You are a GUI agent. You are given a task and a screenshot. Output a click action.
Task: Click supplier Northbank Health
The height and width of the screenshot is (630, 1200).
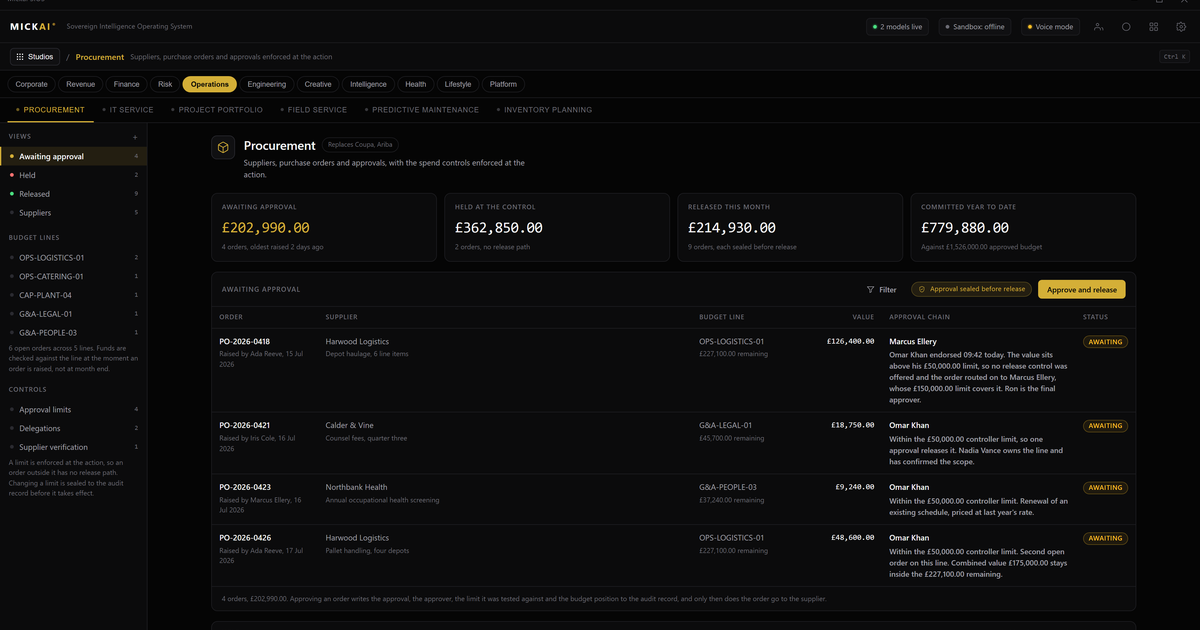(356, 487)
